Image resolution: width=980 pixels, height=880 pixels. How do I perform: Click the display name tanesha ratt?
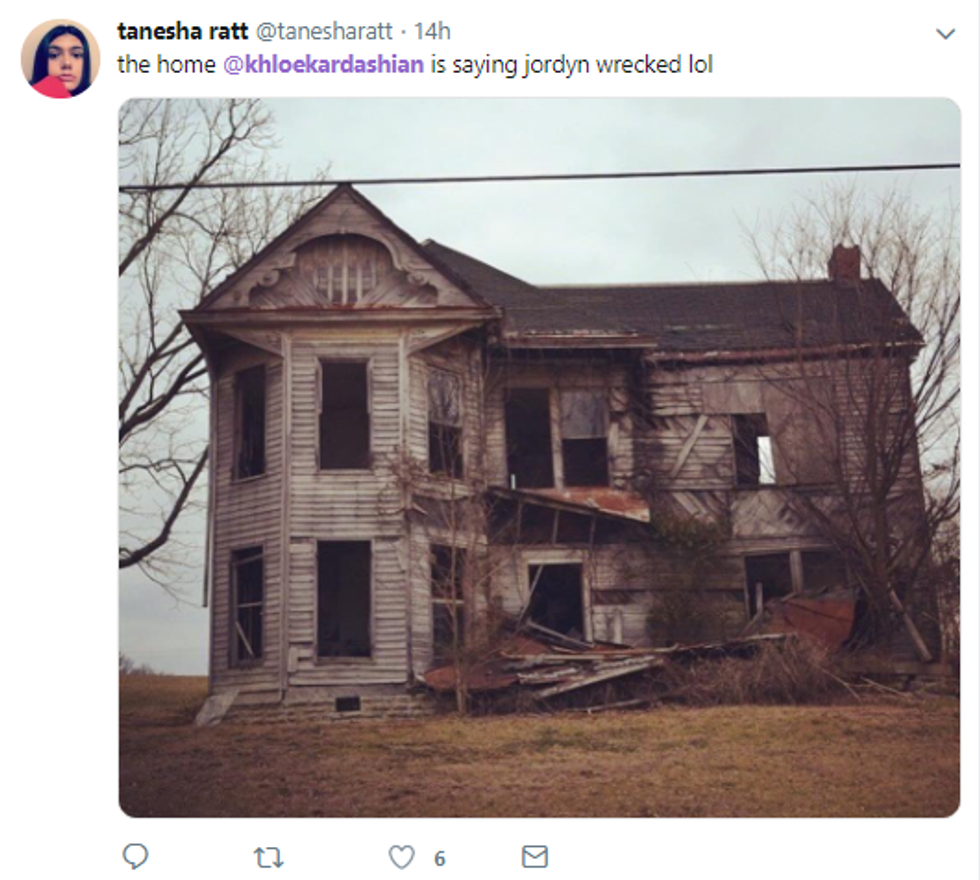(x=182, y=31)
